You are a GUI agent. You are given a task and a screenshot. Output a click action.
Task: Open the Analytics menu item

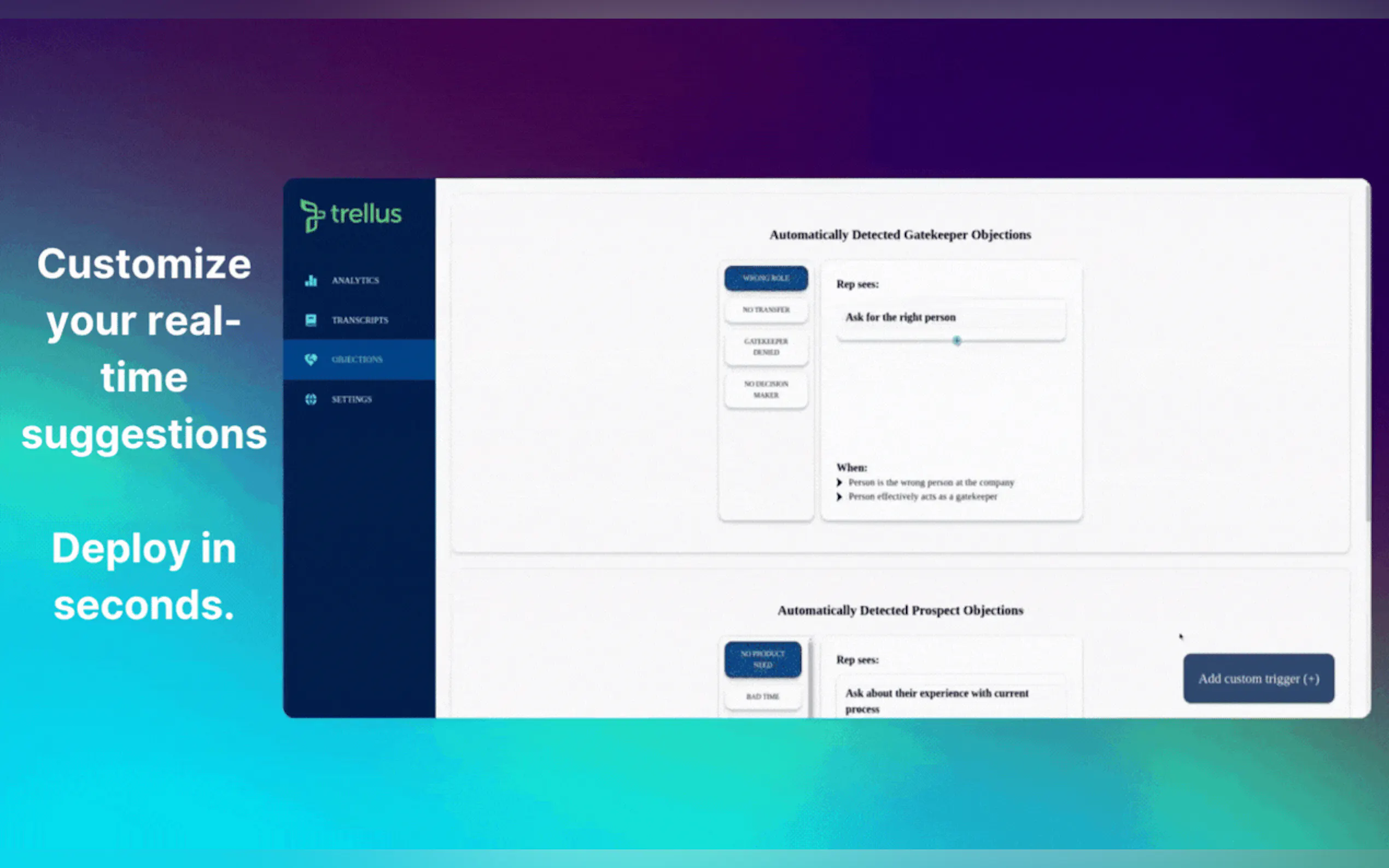click(355, 280)
